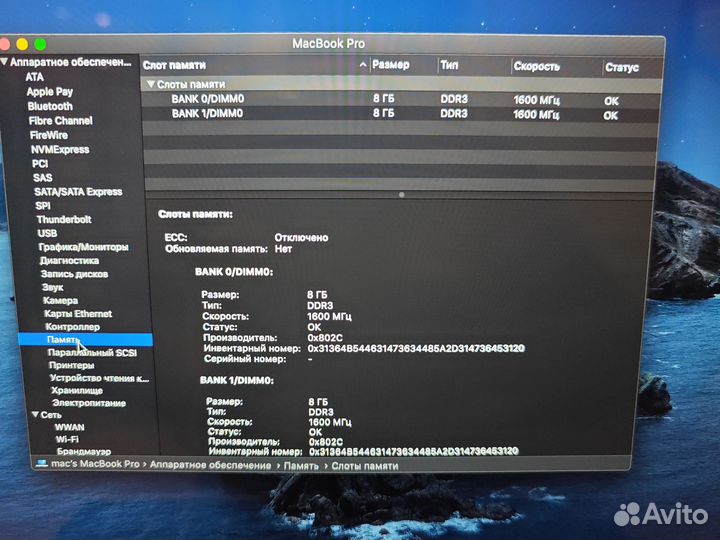The height and width of the screenshot is (540, 720).
Task: Click the sort arrow in Слот памяти header
Action: [x=363, y=65]
